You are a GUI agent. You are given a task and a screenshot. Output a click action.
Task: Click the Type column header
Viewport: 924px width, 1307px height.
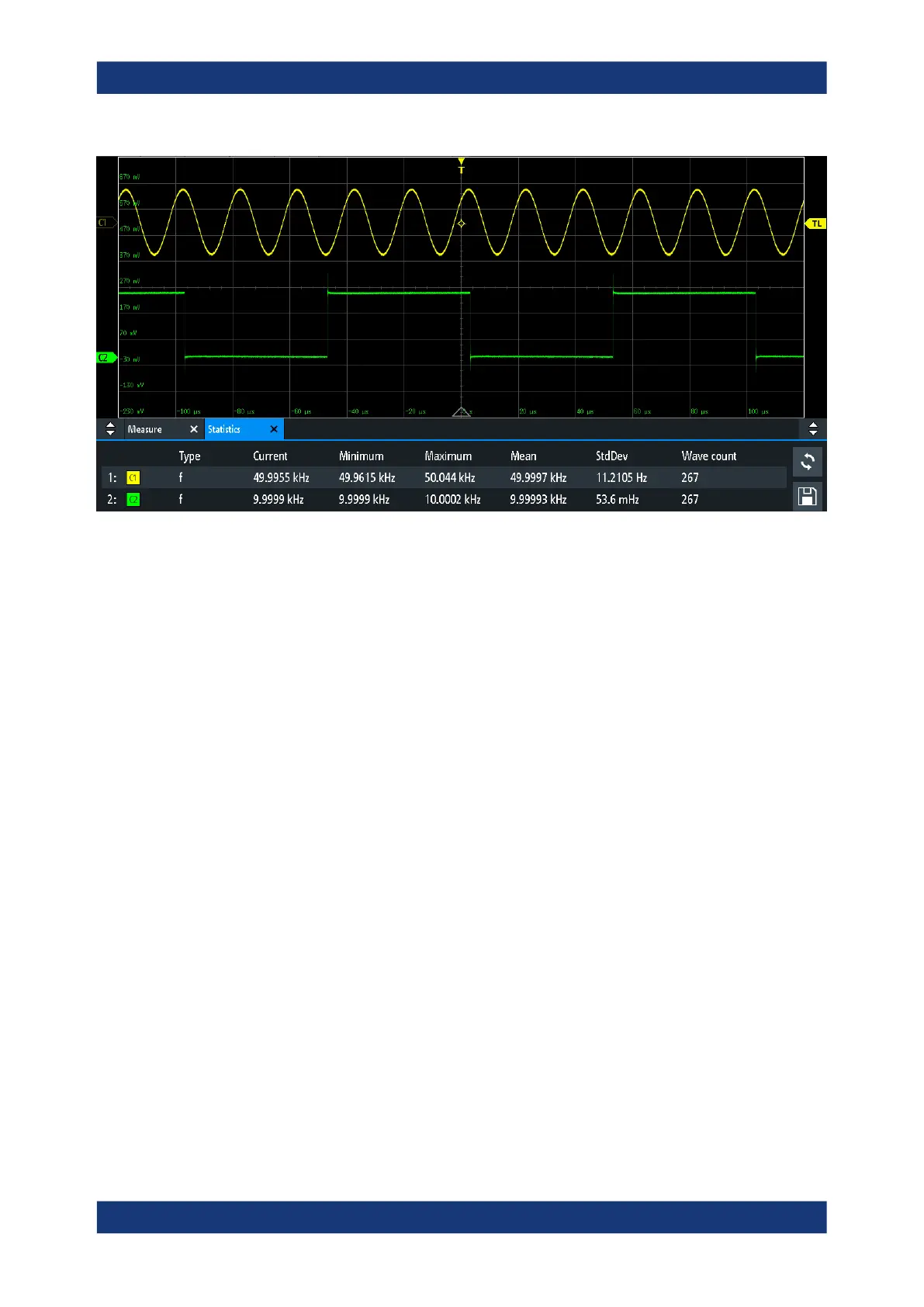[x=189, y=456]
